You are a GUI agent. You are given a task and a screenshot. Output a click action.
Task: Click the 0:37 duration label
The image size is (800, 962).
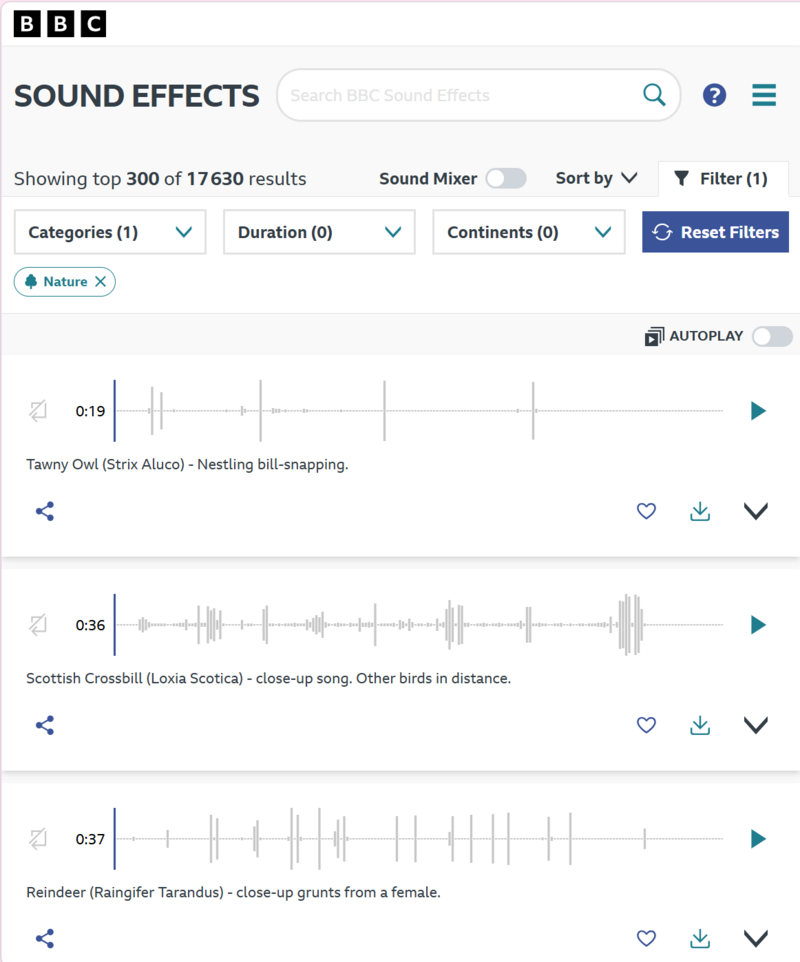(90, 839)
